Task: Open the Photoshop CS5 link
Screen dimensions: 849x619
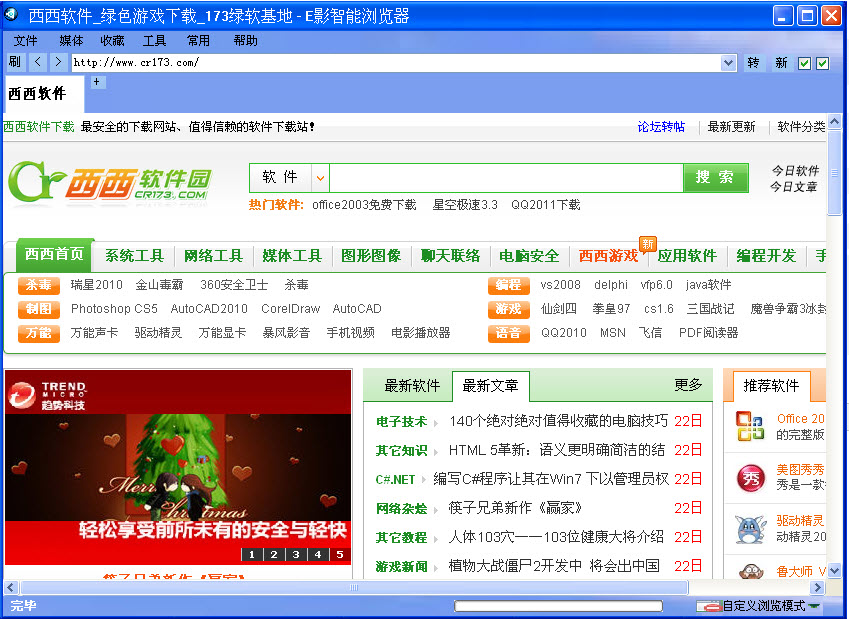Action: (x=114, y=309)
